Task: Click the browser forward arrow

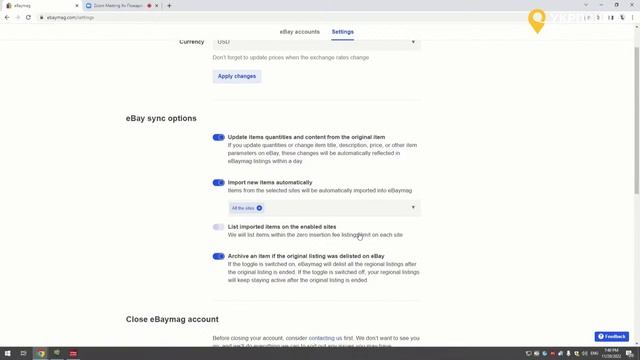Action: 18,18
